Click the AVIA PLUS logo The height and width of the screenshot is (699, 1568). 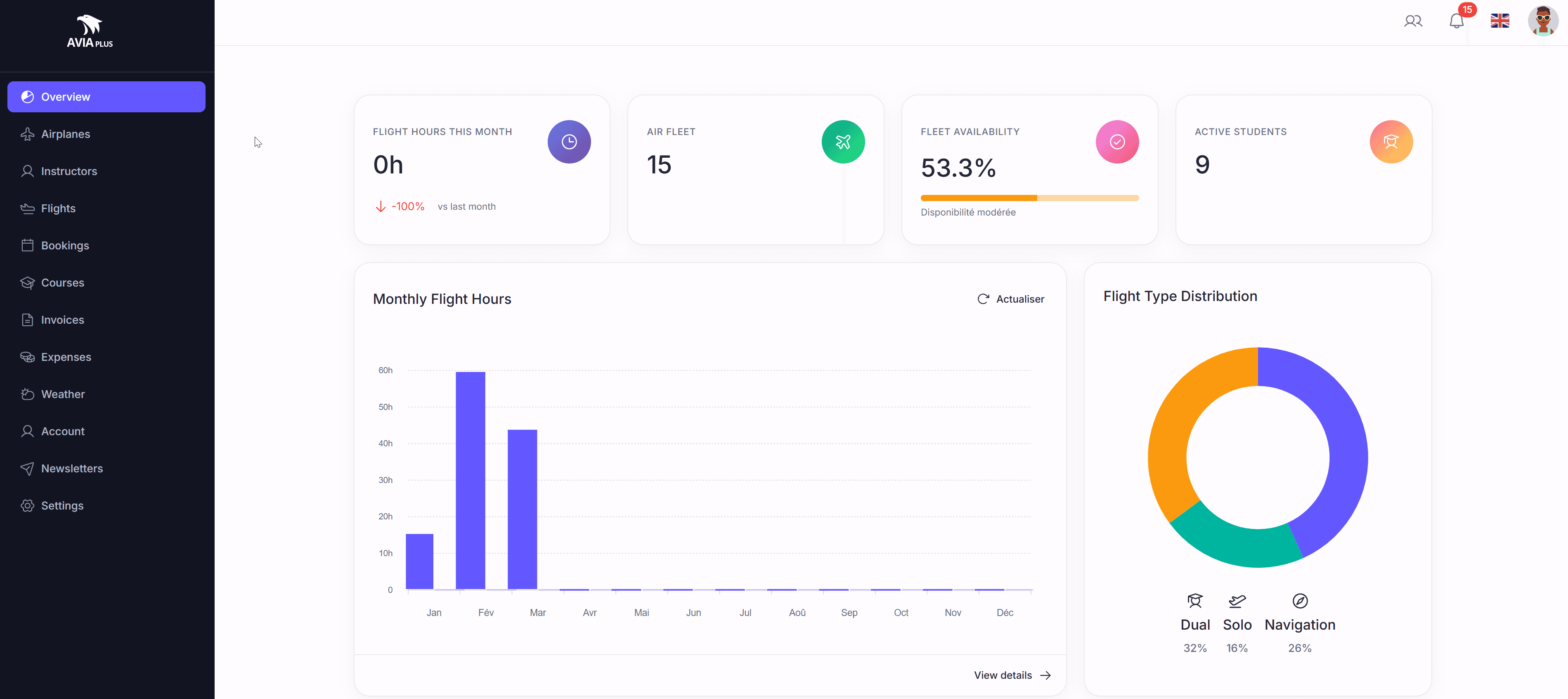90,31
